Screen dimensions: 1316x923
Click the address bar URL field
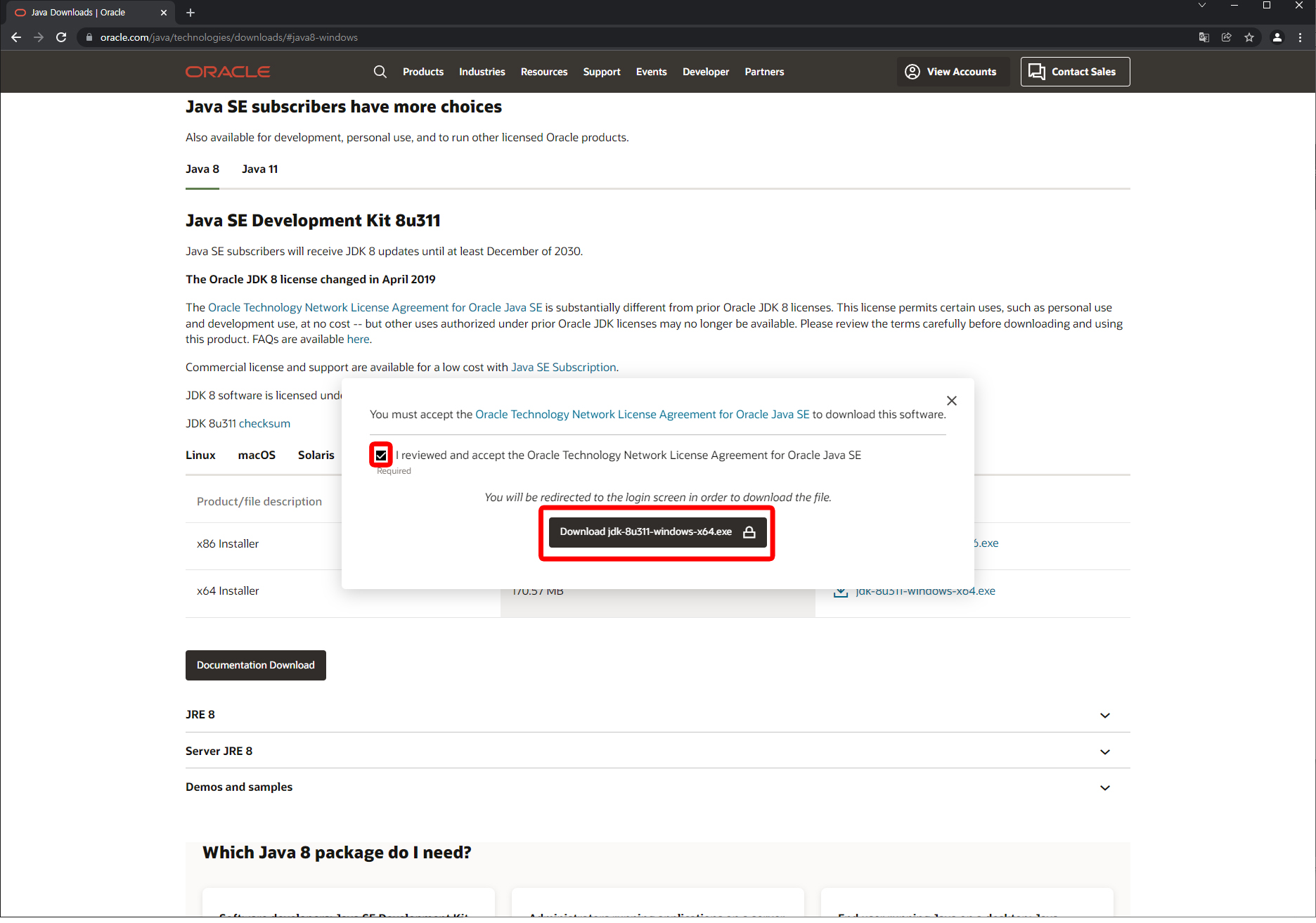[633, 37]
